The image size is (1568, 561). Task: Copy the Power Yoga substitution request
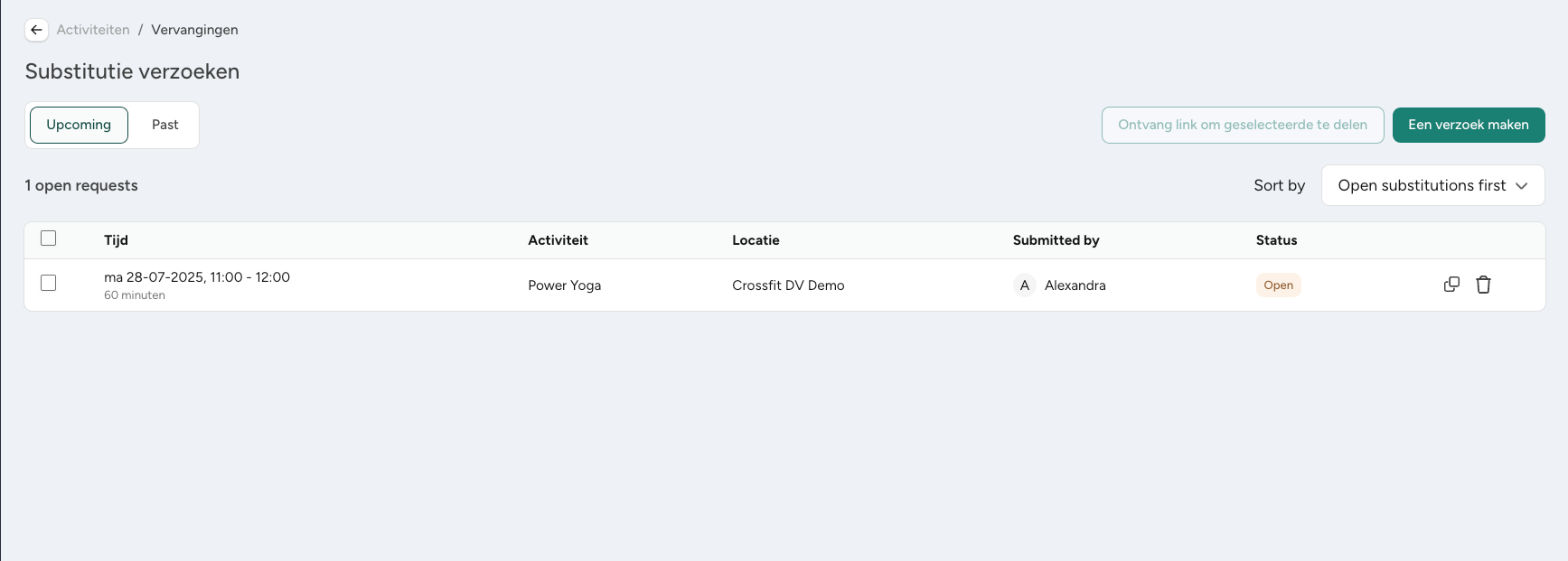click(x=1451, y=285)
